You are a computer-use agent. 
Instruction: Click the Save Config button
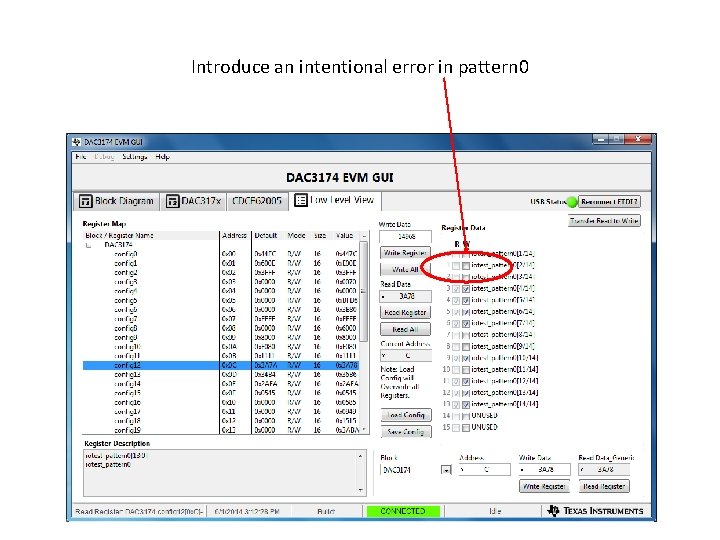[406, 432]
